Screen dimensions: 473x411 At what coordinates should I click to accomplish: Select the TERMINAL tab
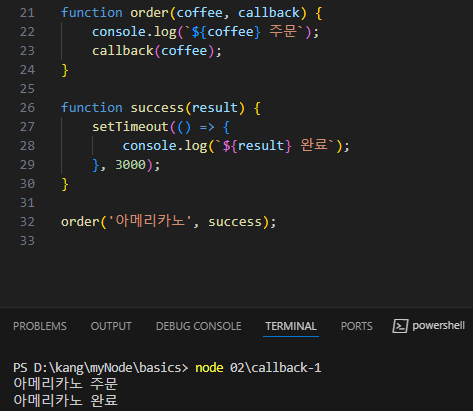tap(291, 326)
